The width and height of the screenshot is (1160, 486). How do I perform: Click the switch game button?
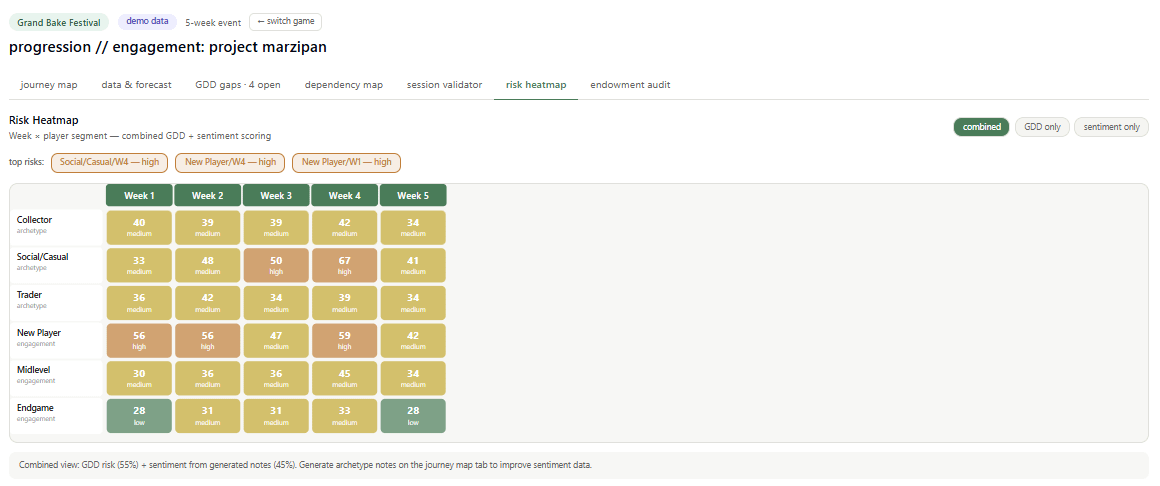coord(286,21)
